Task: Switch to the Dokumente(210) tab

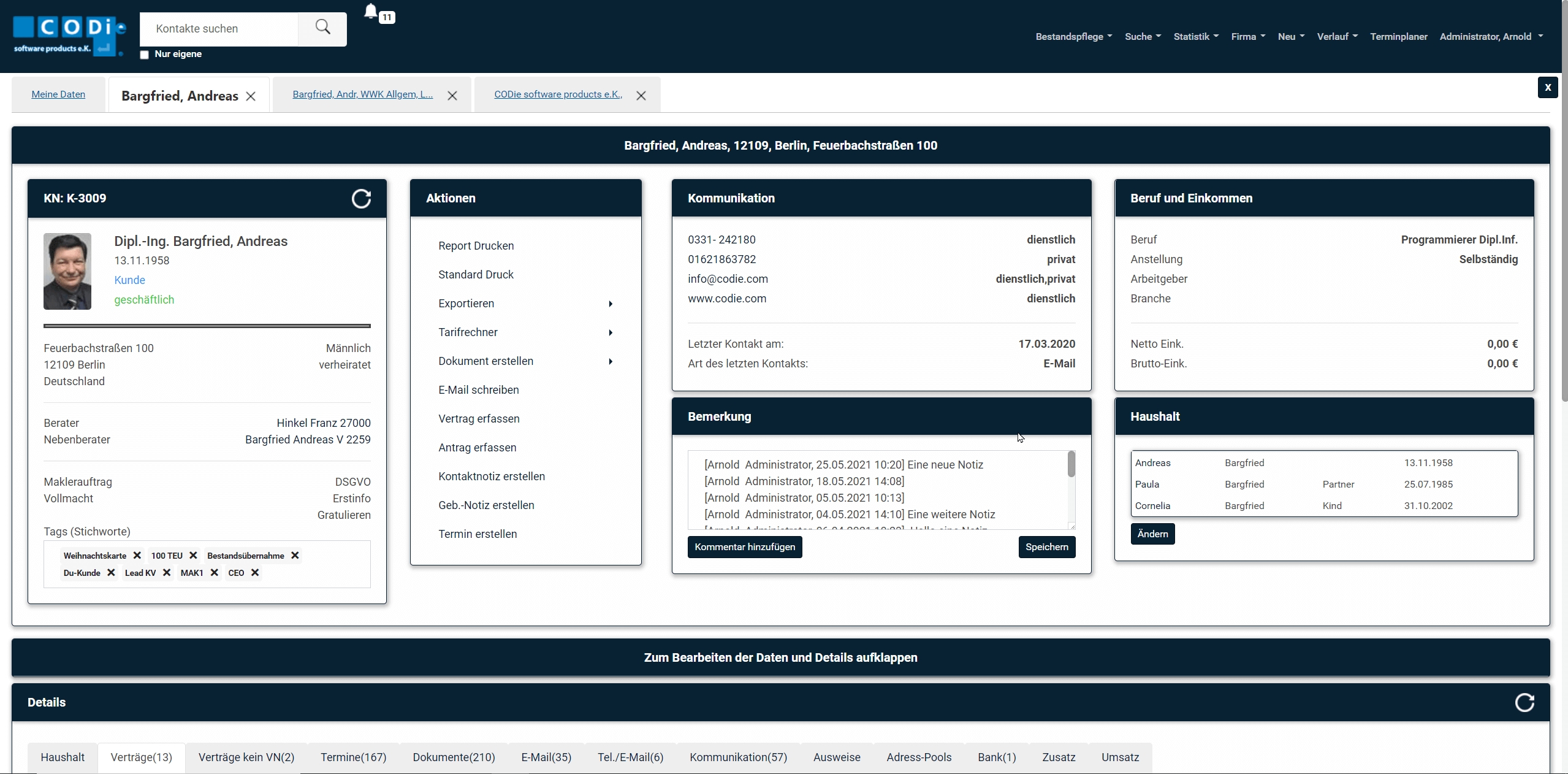Action: coord(454,757)
